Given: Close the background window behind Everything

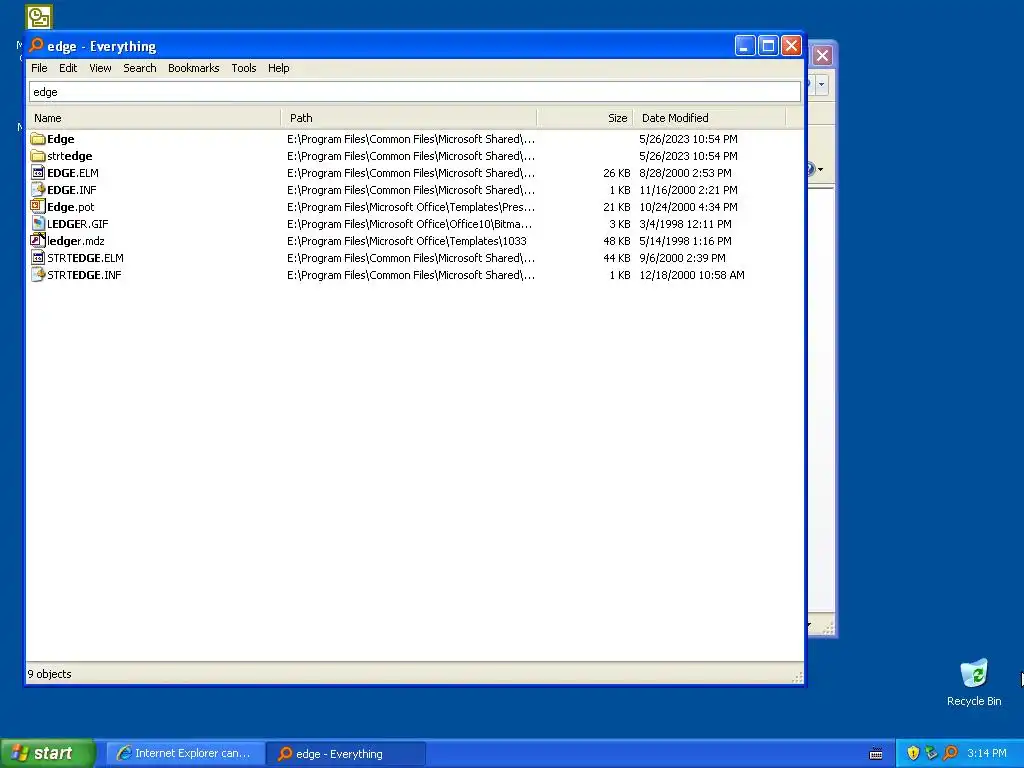Looking at the screenshot, I should pyautogui.click(x=822, y=56).
